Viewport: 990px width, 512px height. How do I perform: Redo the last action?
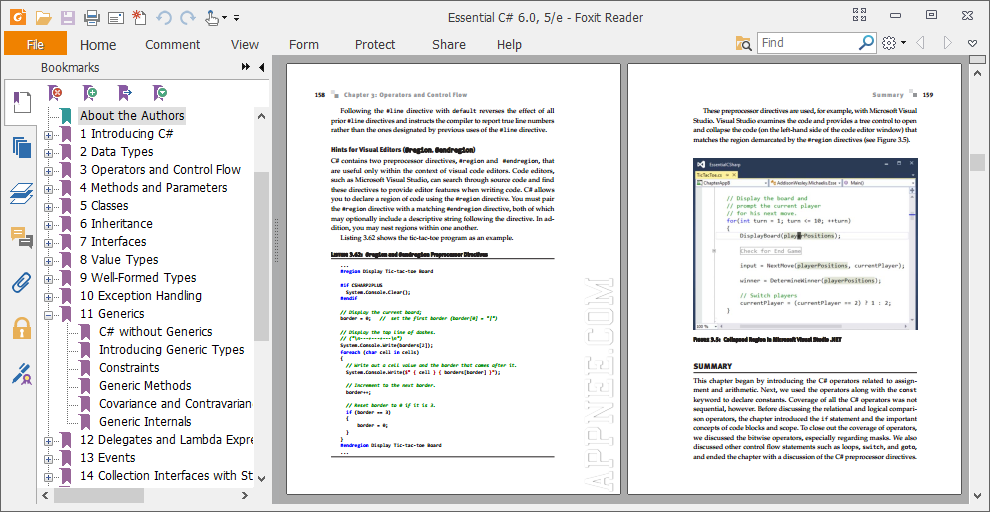point(188,18)
